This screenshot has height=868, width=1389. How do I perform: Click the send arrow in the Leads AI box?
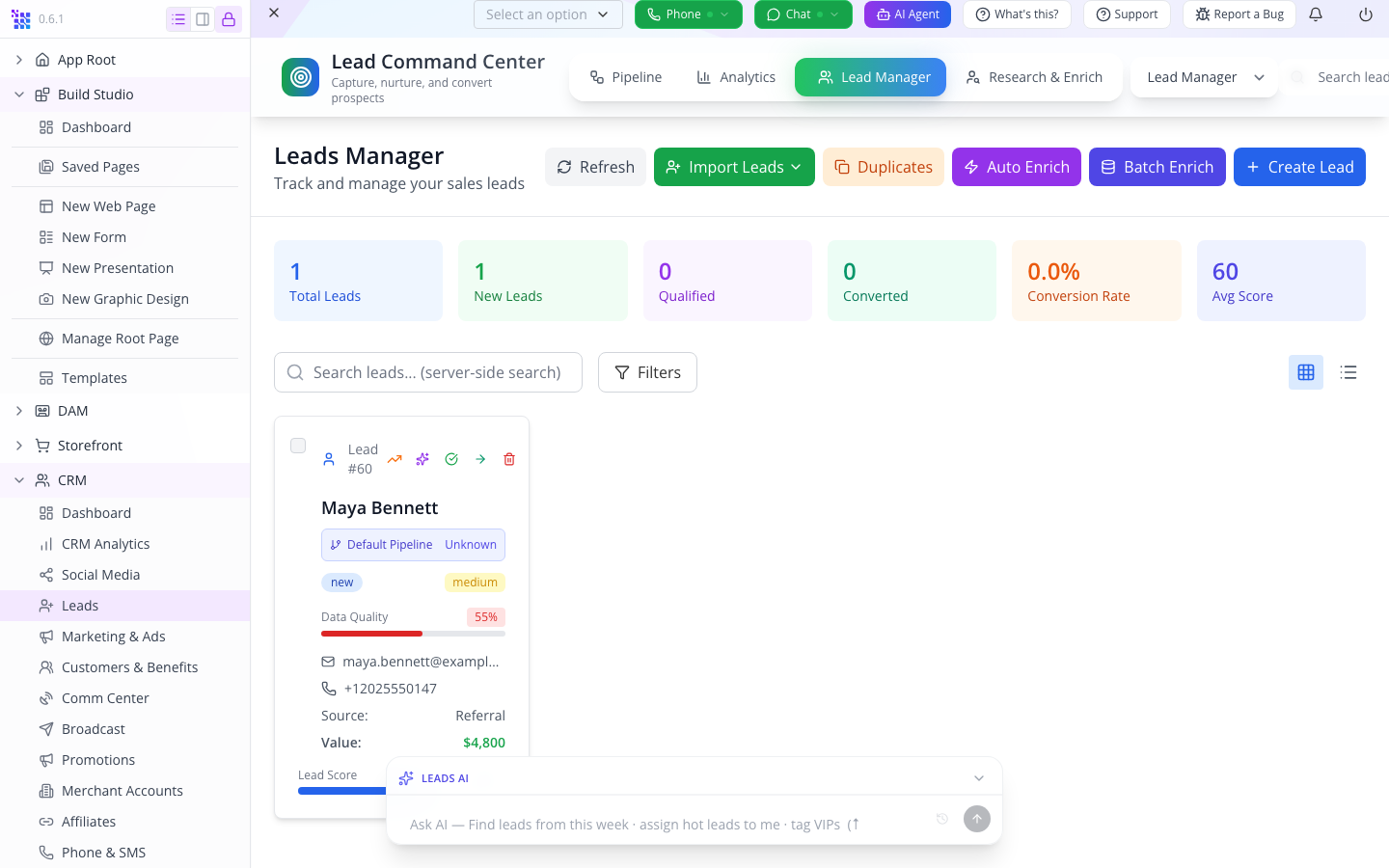click(x=977, y=819)
